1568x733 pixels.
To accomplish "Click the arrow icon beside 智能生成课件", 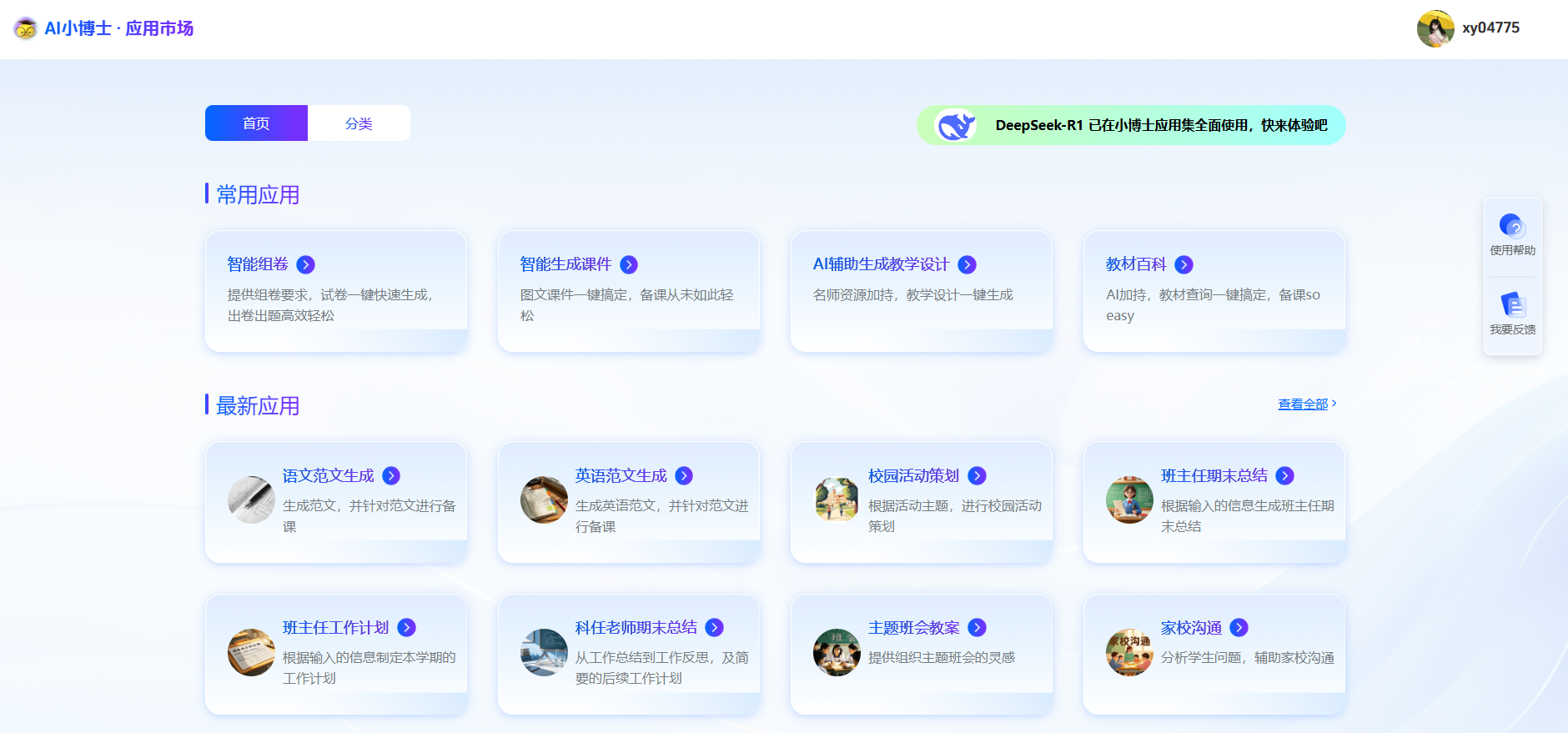I will click(629, 264).
